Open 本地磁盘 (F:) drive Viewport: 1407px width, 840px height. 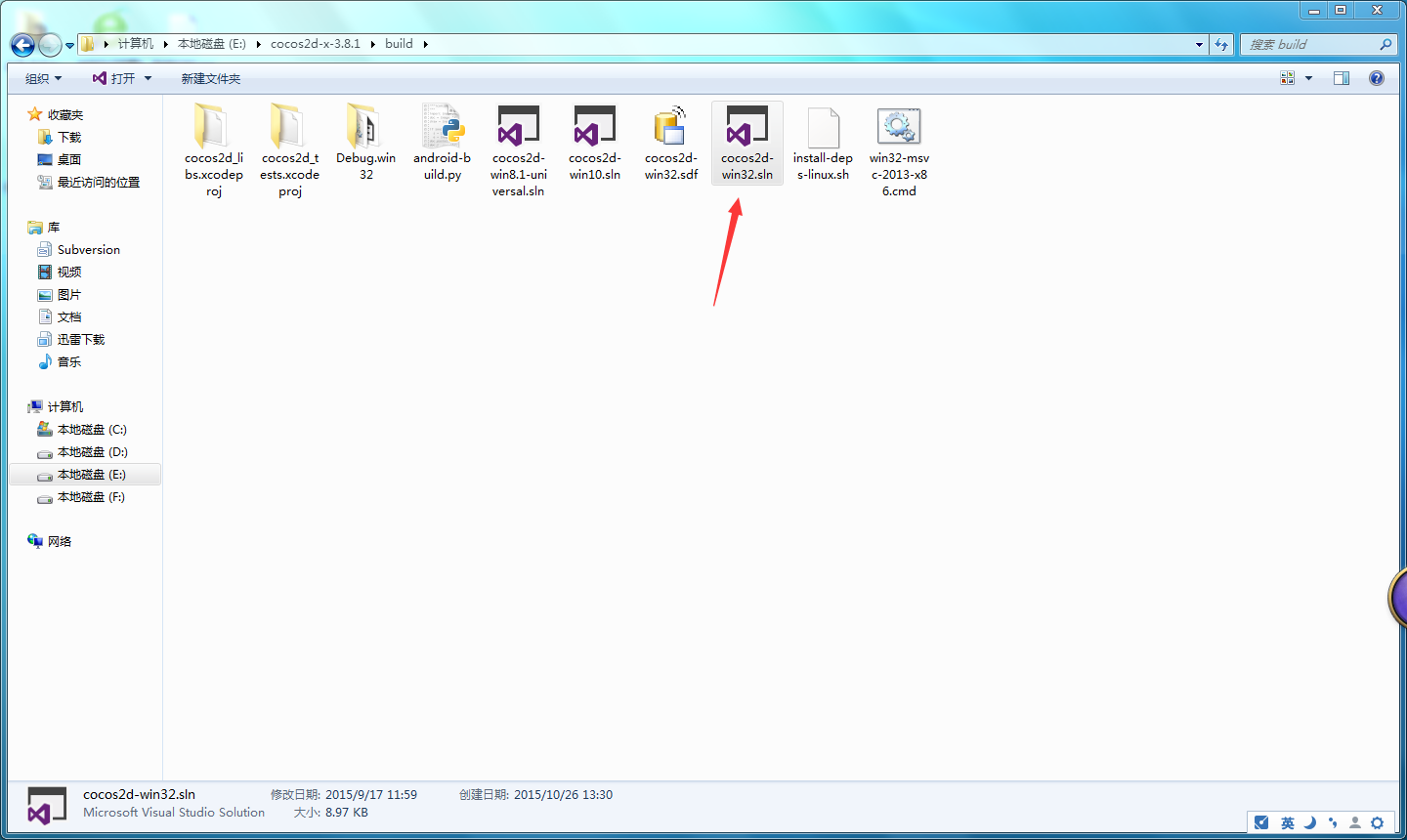point(92,496)
